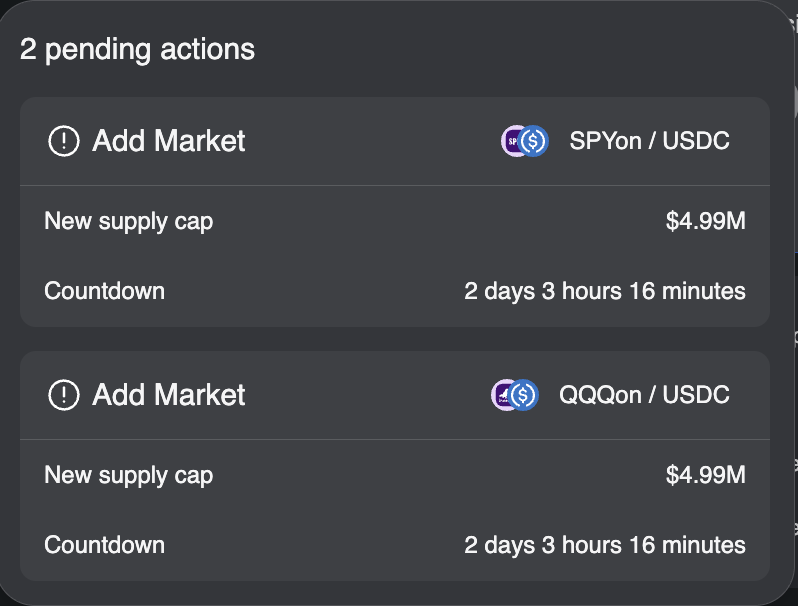The image size is (798, 606).
Task: Click the Countdown label in SPYon card
Action: point(105,291)
